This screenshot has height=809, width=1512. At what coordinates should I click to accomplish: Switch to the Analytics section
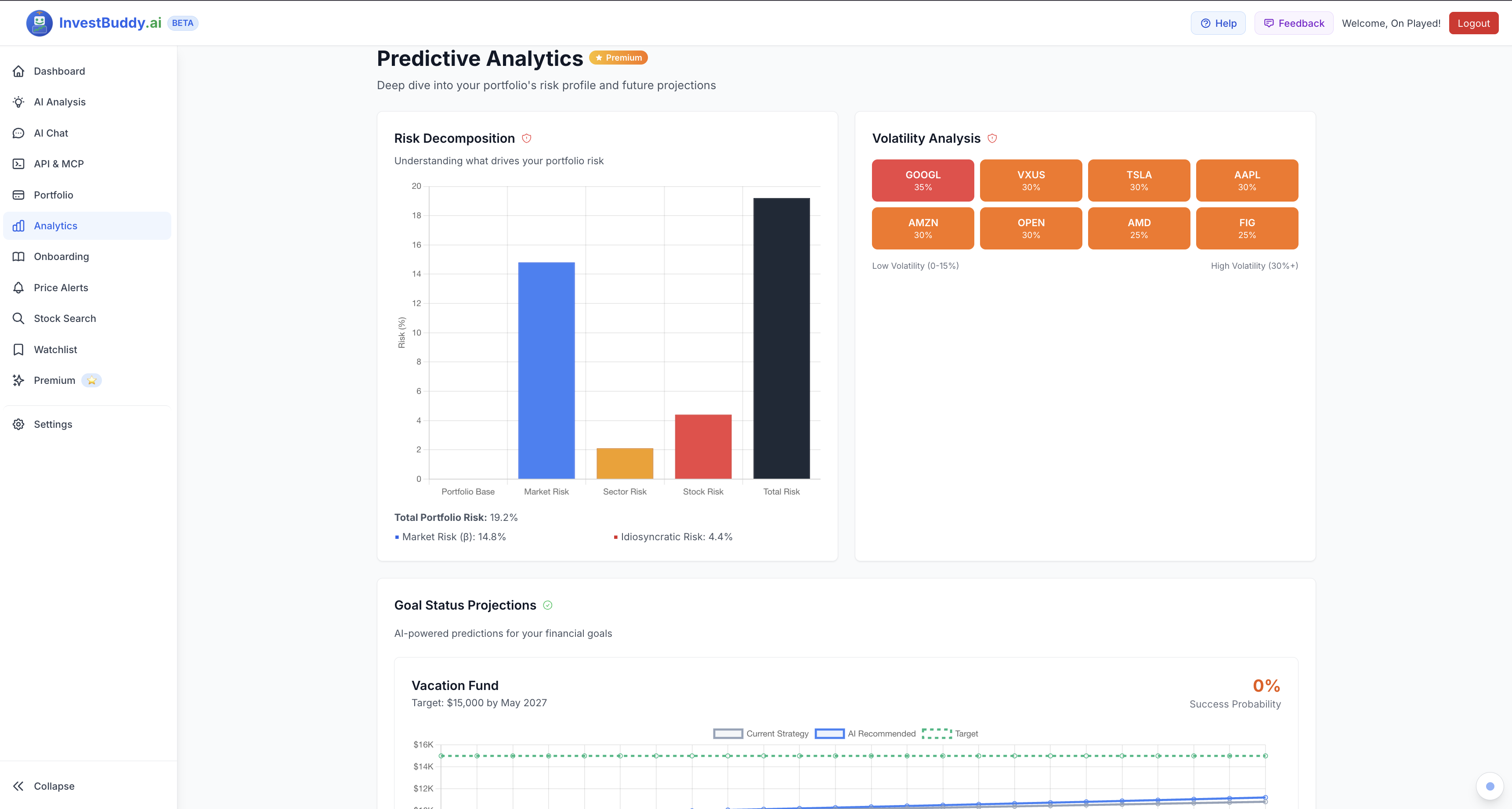(55, 226)
